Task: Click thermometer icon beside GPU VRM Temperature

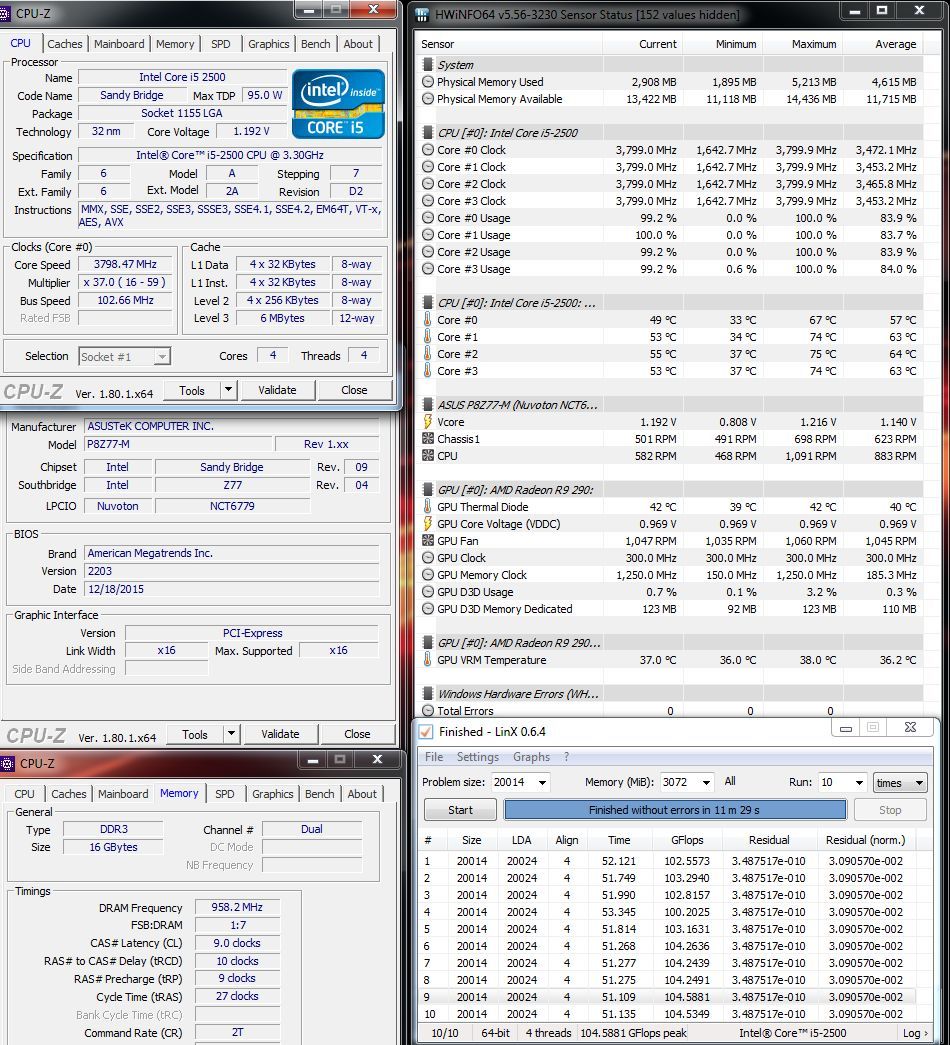Action: point(428,660)
